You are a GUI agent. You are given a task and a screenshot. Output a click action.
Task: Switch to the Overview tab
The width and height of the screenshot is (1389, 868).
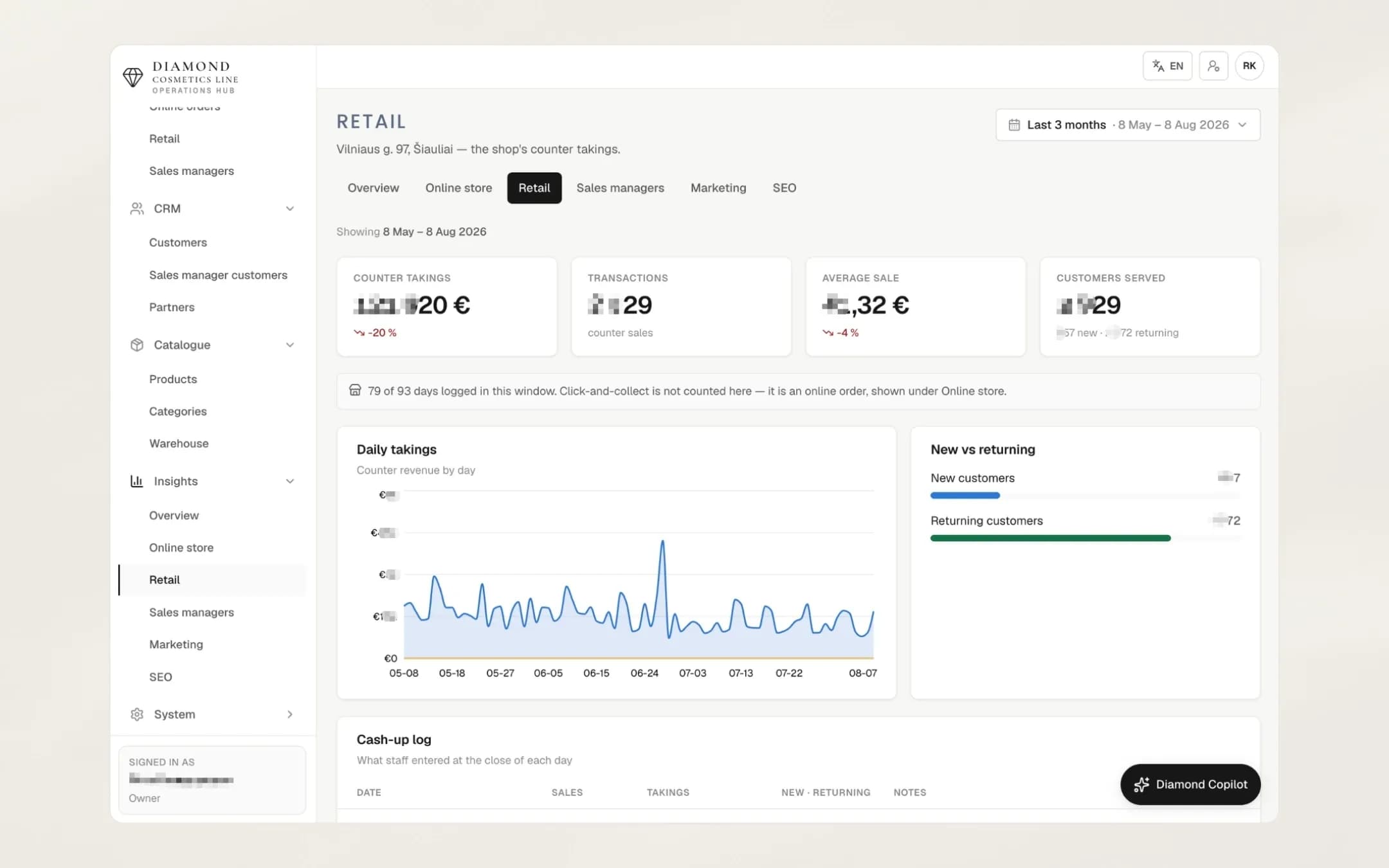pos(373,188)
